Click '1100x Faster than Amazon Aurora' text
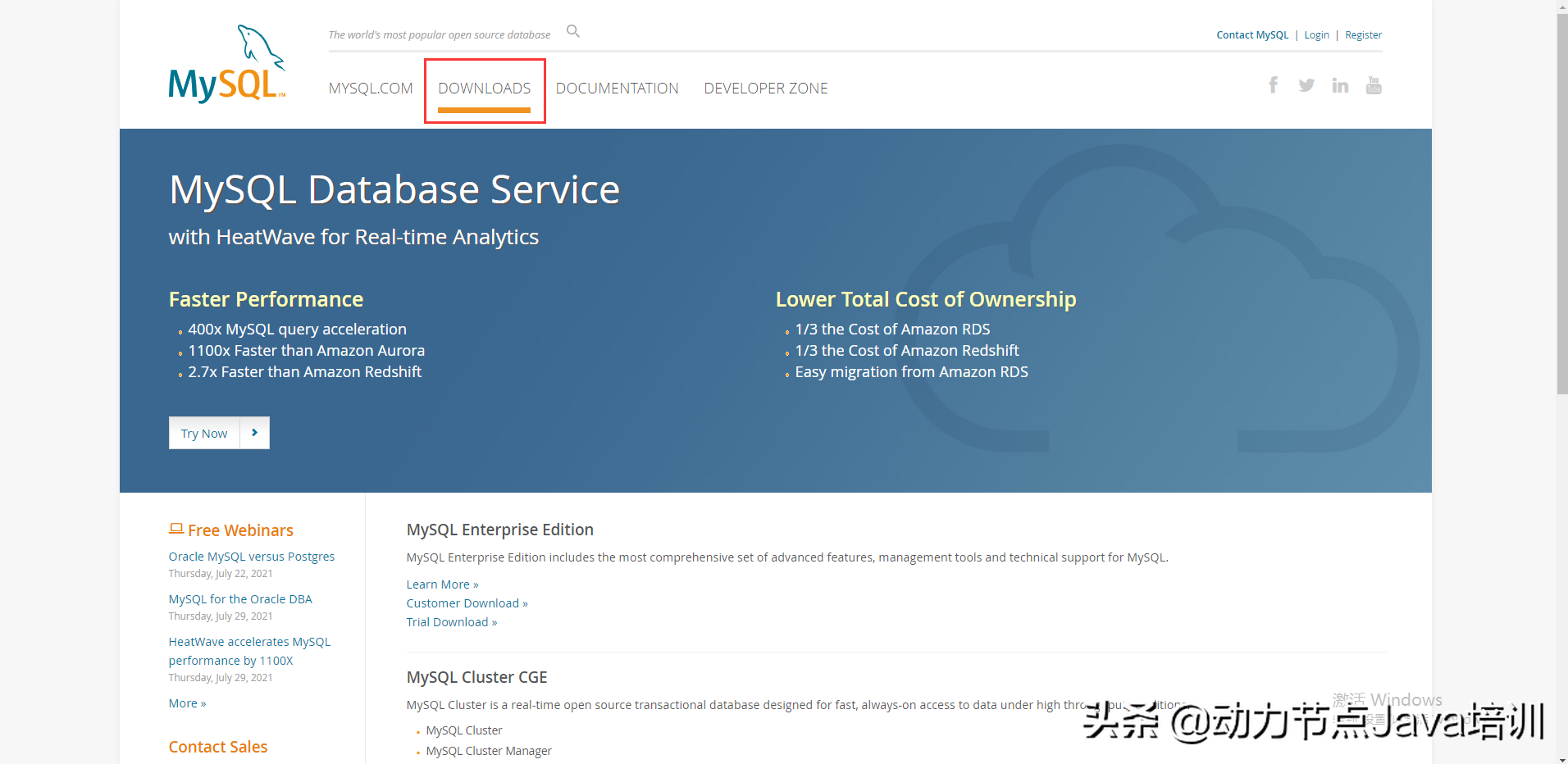Viewport: 1568px width, 764px height. point(307,350)
